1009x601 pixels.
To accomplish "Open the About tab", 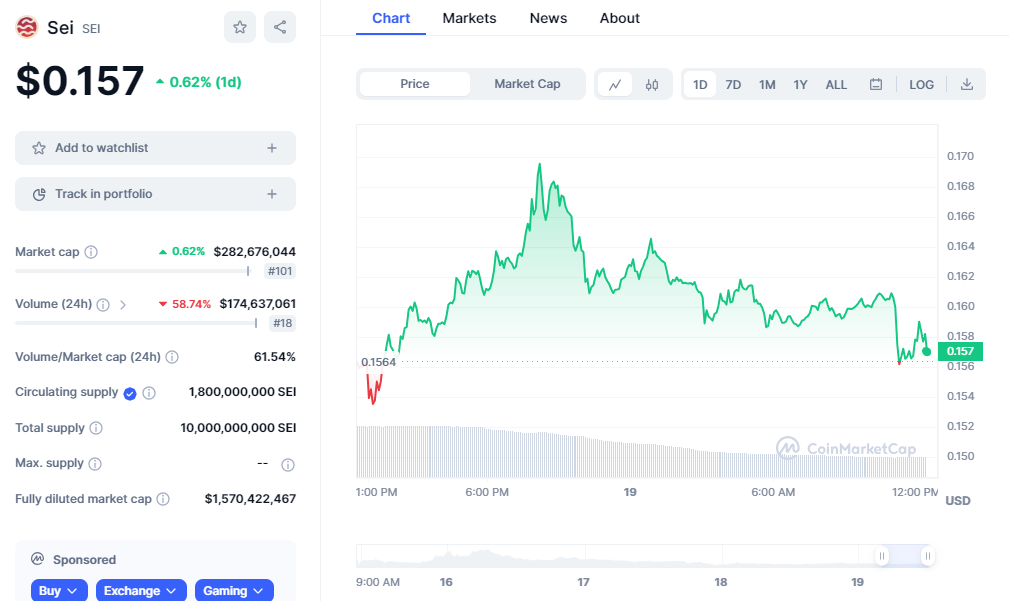I will pos(620,18).
